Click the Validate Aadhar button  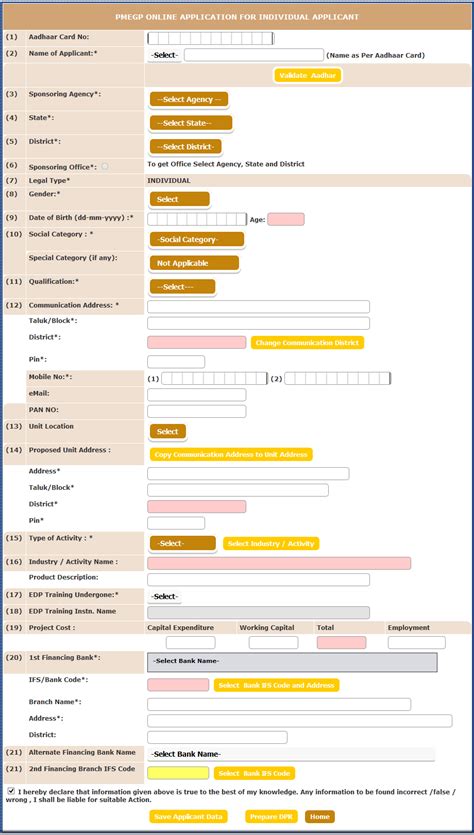[307, 76]
